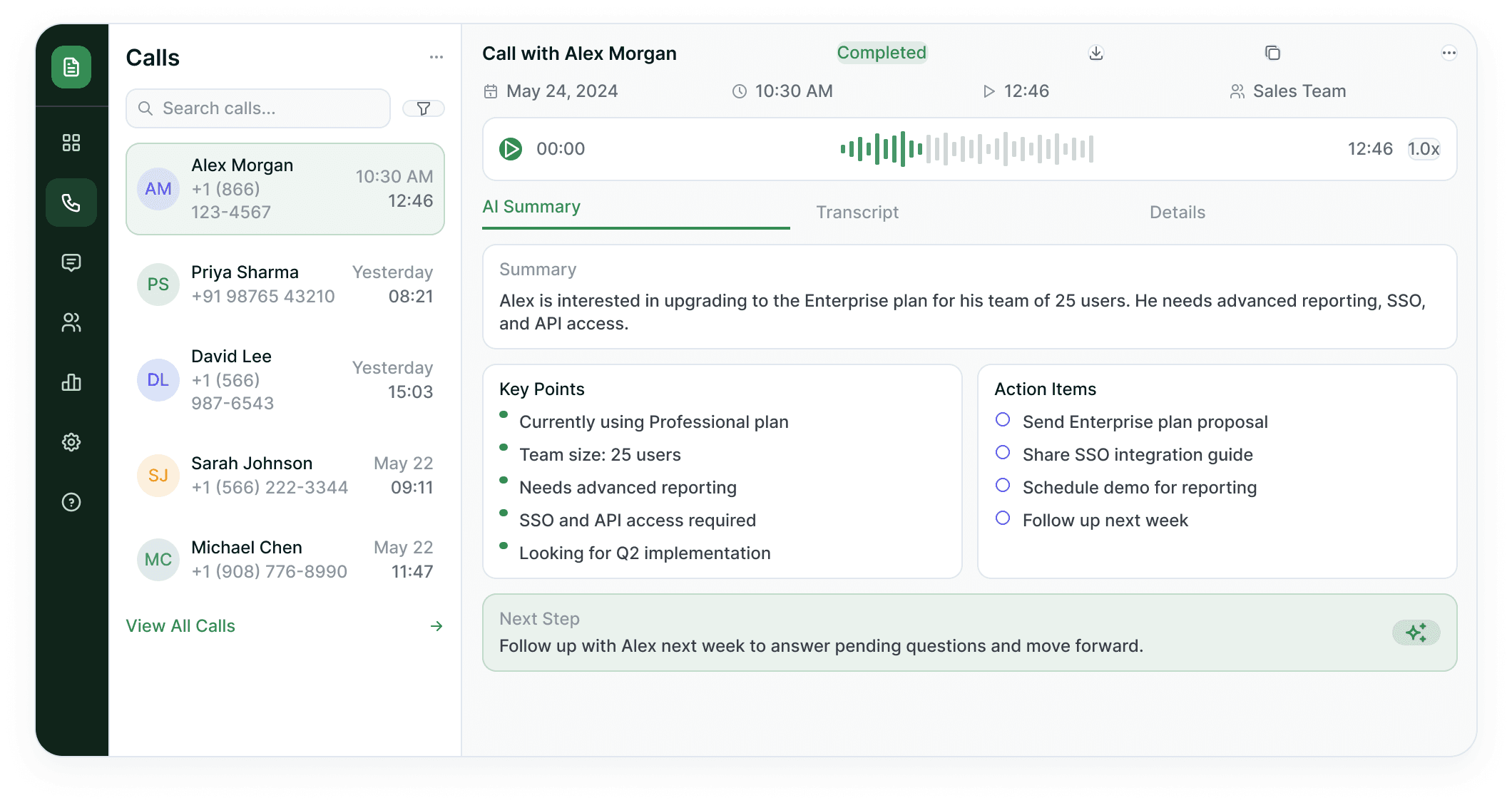Click the Completed status badge
Image resolution: width=1512 pixels, height=803 pixels.
882,53
